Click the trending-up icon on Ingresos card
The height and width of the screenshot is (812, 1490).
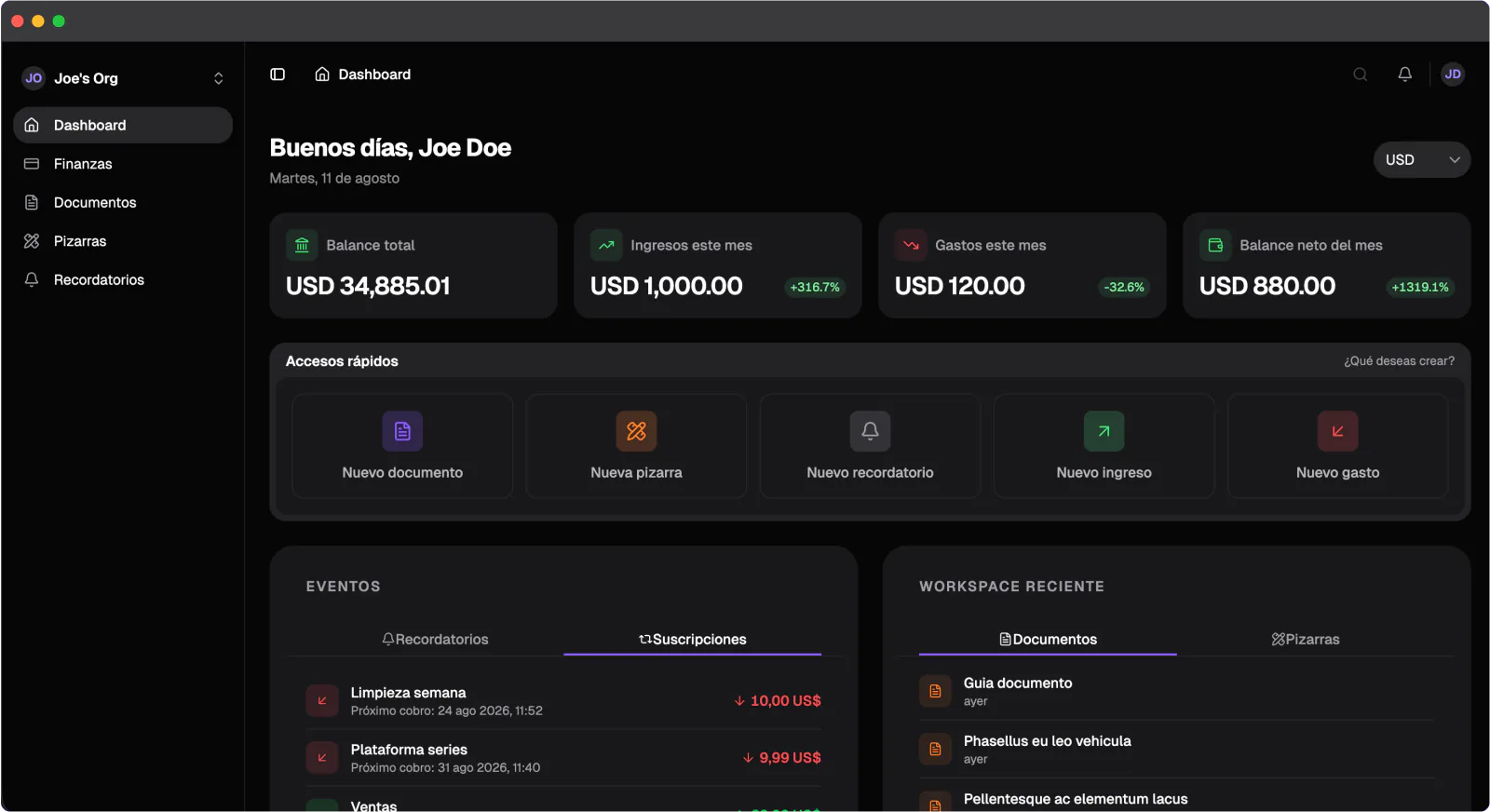pos(606,245)
